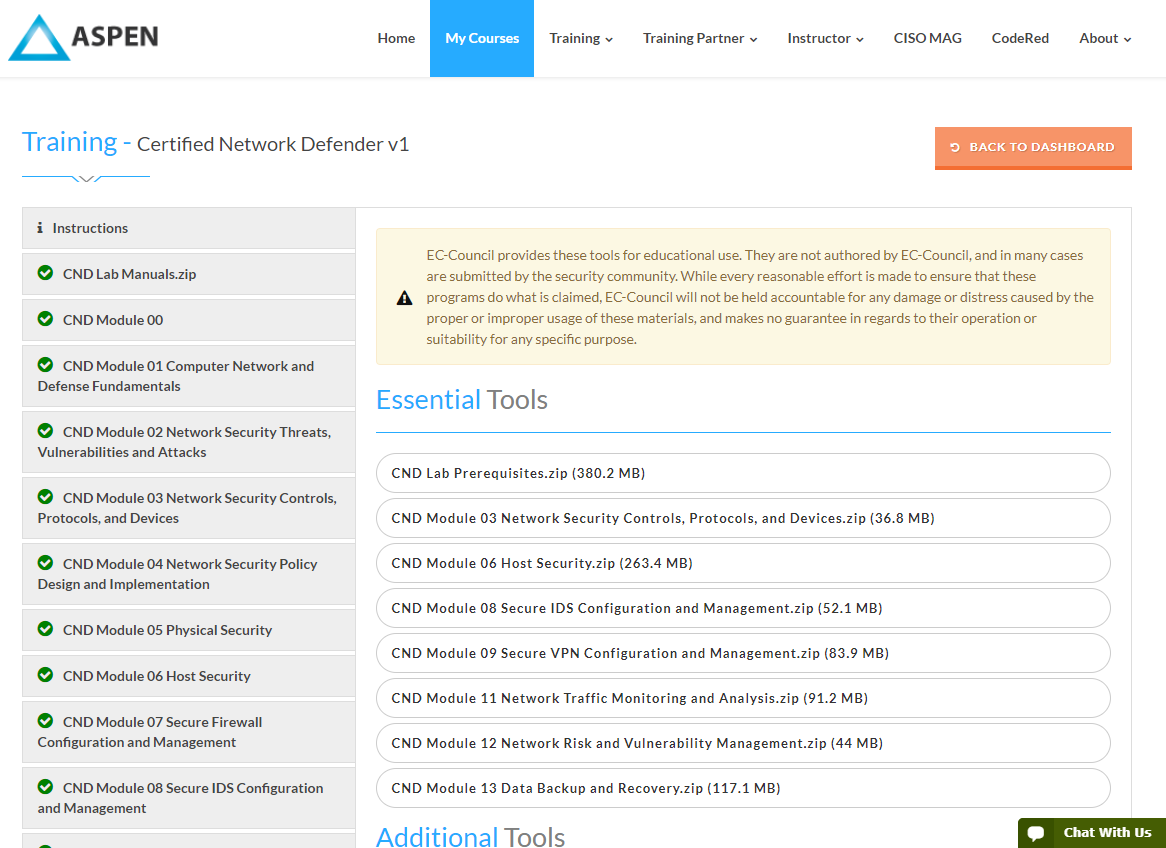Download CND Module 09 Secure VPN zip

tap(743, 653)
